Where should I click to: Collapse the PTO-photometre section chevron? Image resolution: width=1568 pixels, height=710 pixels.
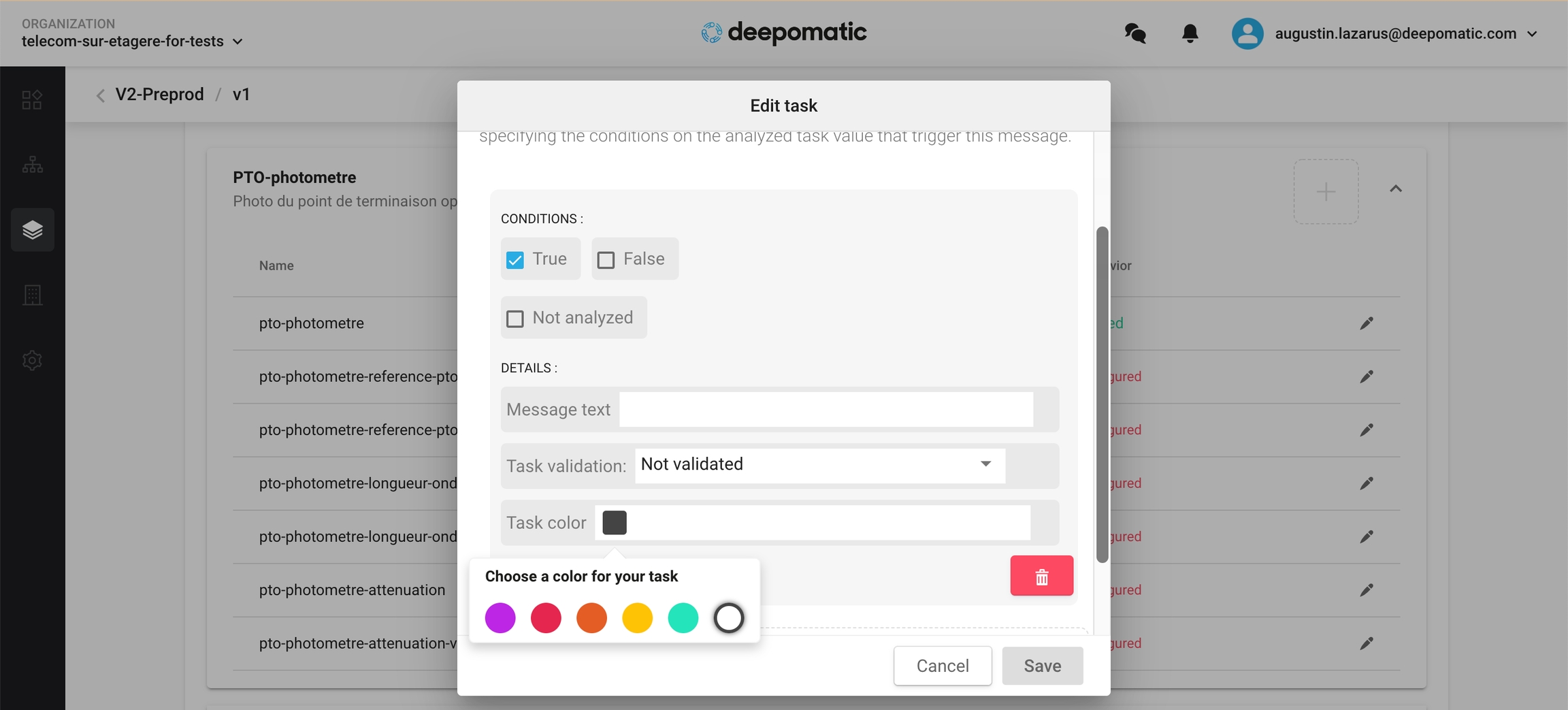tap(1395, 189)
